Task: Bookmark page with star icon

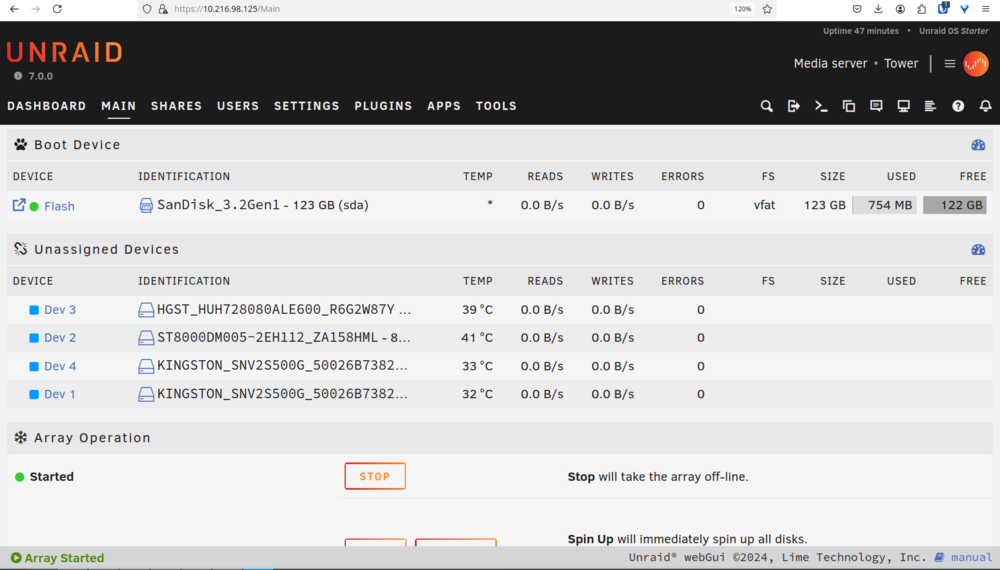Action: coord(767,9)
